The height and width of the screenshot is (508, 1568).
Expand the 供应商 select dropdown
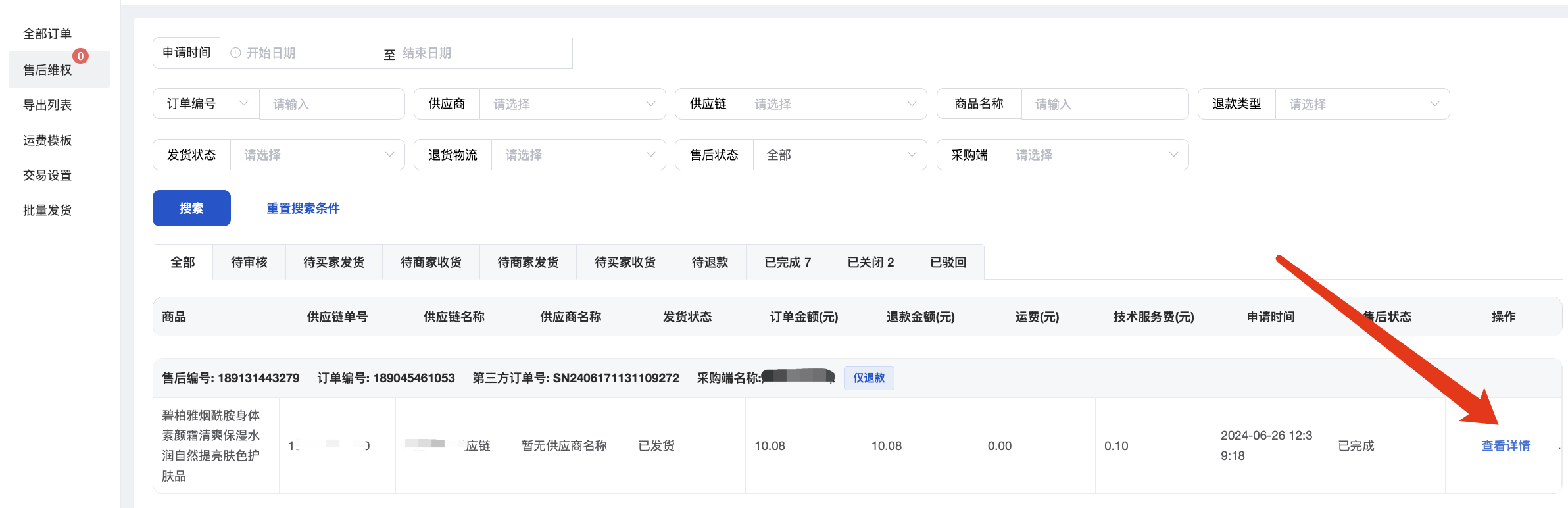click(x=572, y=104)
